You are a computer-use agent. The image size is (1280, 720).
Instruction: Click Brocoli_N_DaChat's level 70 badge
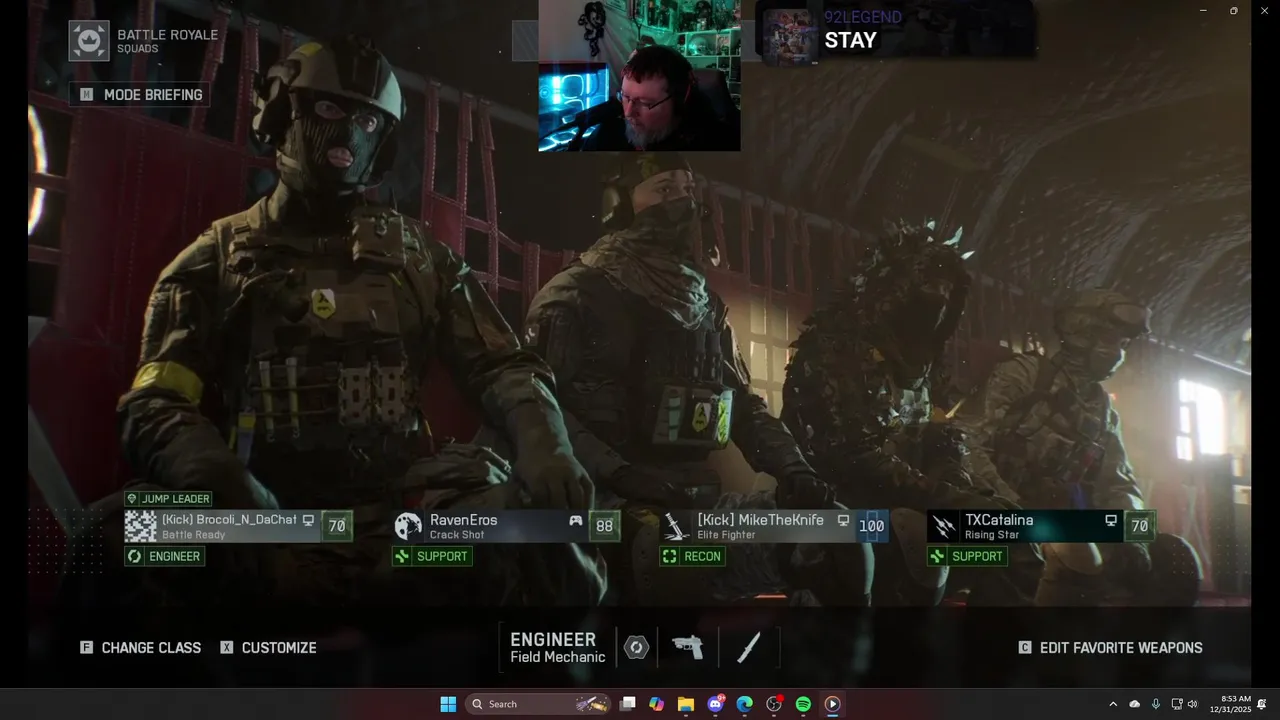point(337,526)
